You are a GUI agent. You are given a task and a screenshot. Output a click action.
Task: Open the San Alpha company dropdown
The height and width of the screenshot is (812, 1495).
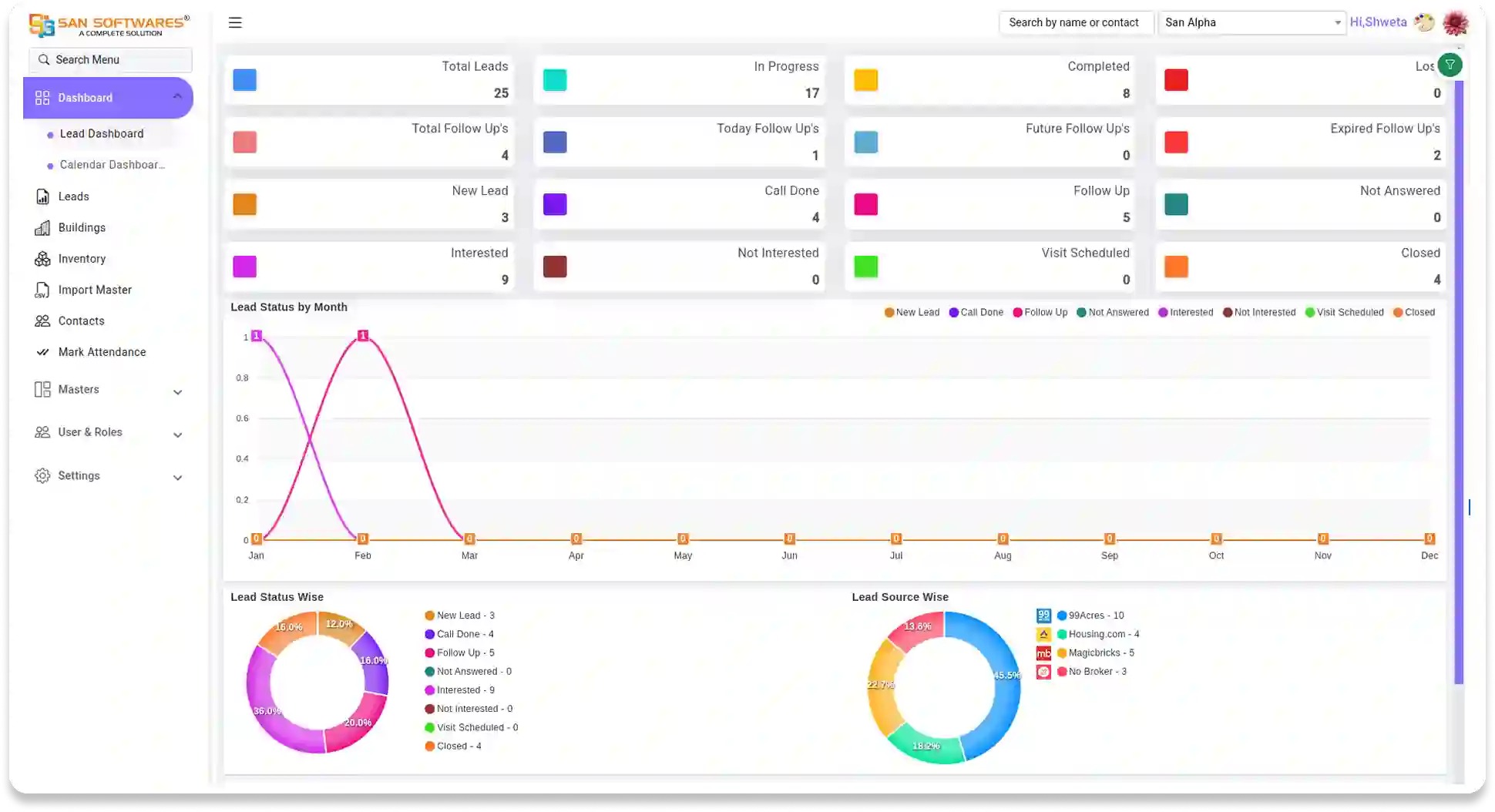click(x=1252, y=22)
